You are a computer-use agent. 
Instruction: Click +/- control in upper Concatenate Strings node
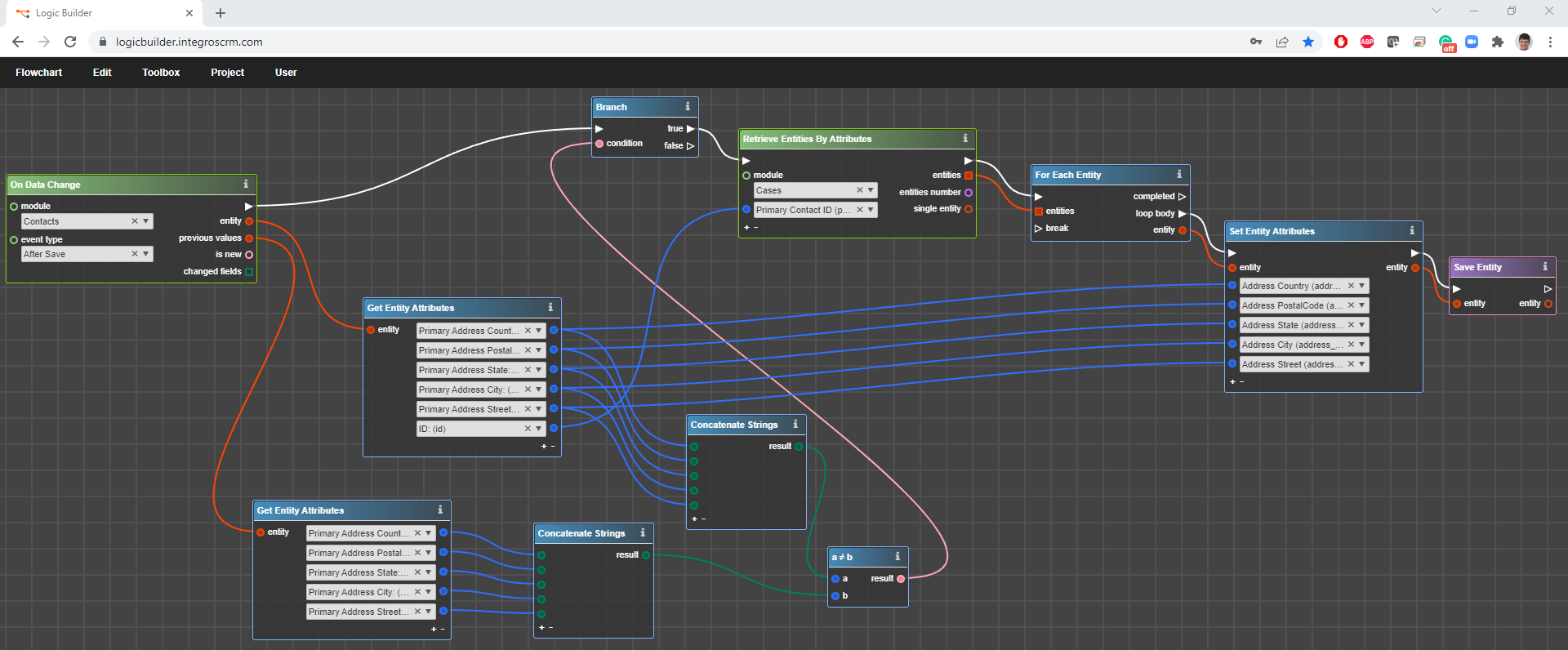coord(699,519)
